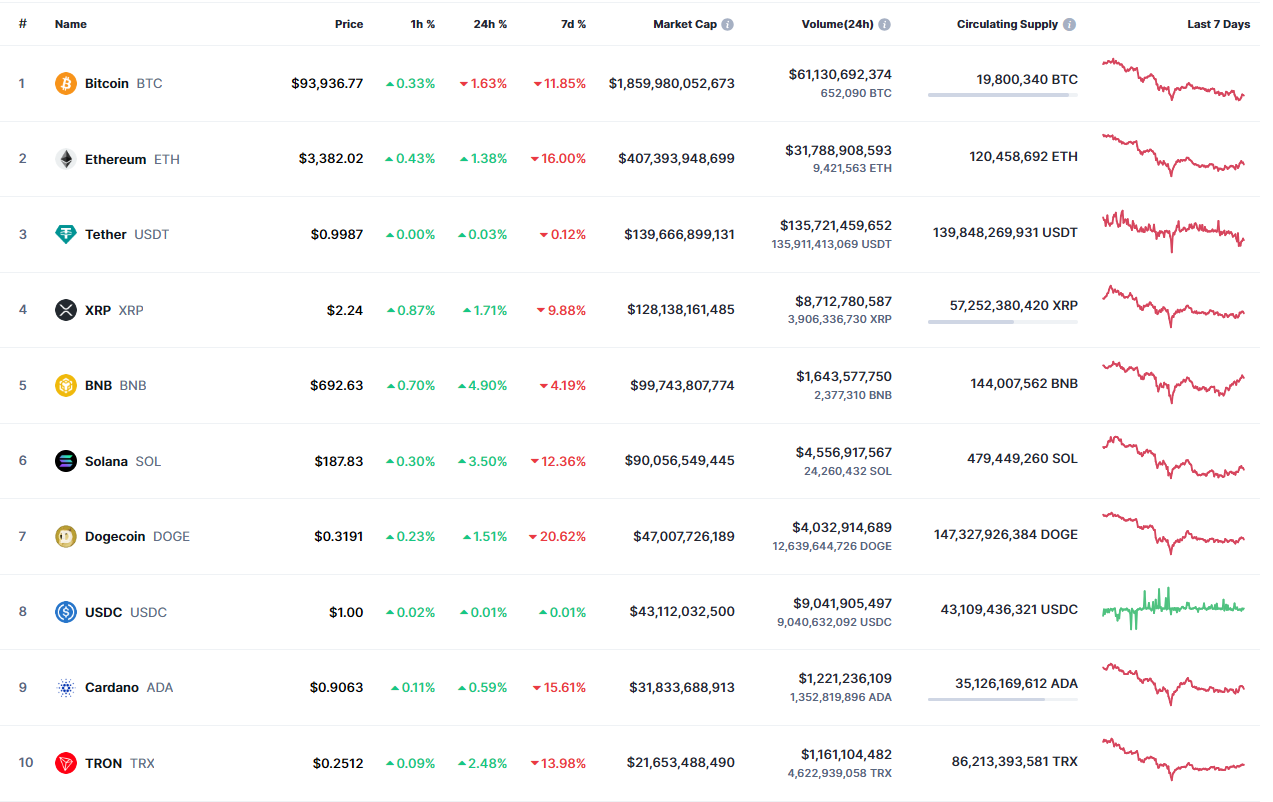Screen dimensions: 1273x802
Task: Click the TRON coin logo icon
Action: click(x=66, y=763)
